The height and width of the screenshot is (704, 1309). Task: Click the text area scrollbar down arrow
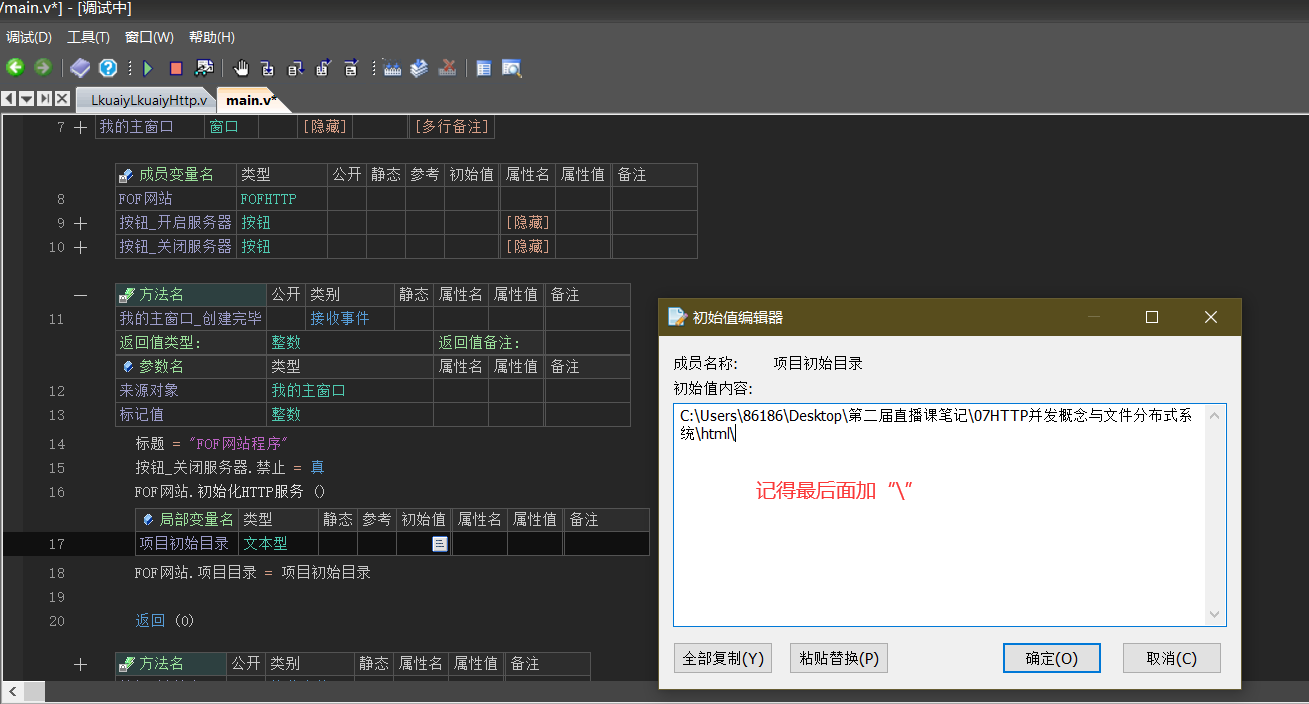pos(1215,615)
